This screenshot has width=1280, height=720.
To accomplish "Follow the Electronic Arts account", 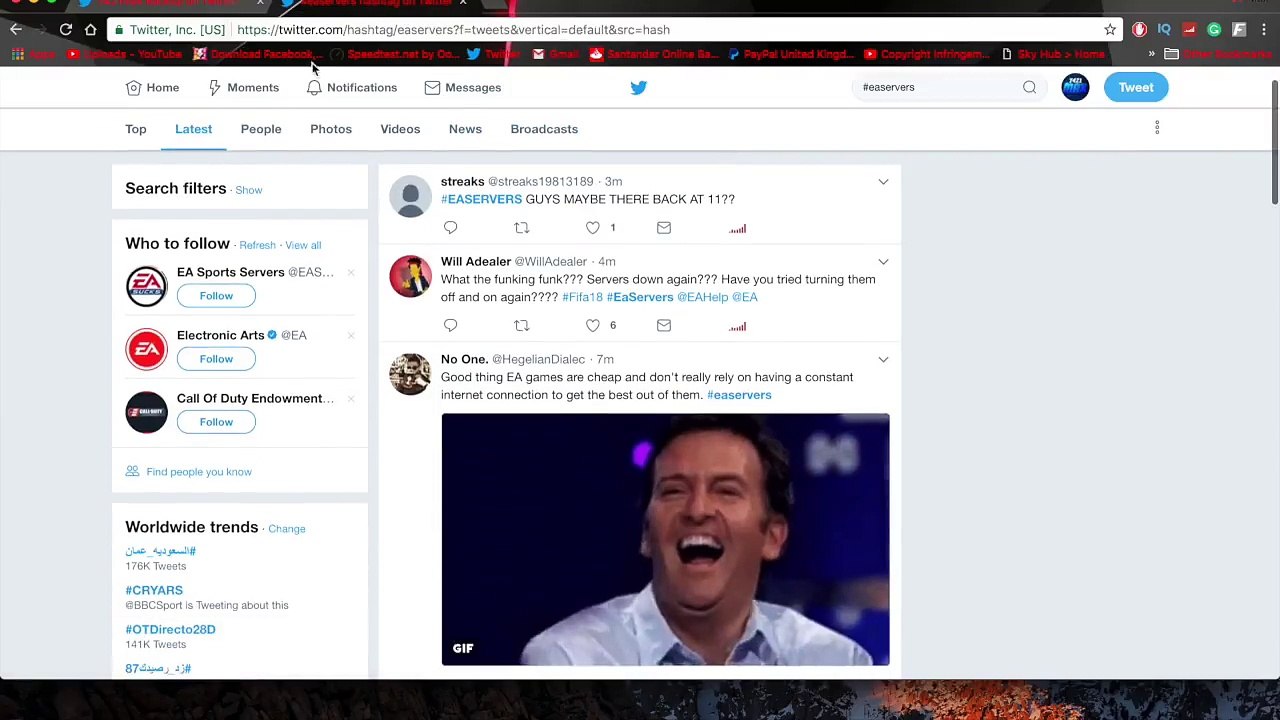I will pos(216,359).
